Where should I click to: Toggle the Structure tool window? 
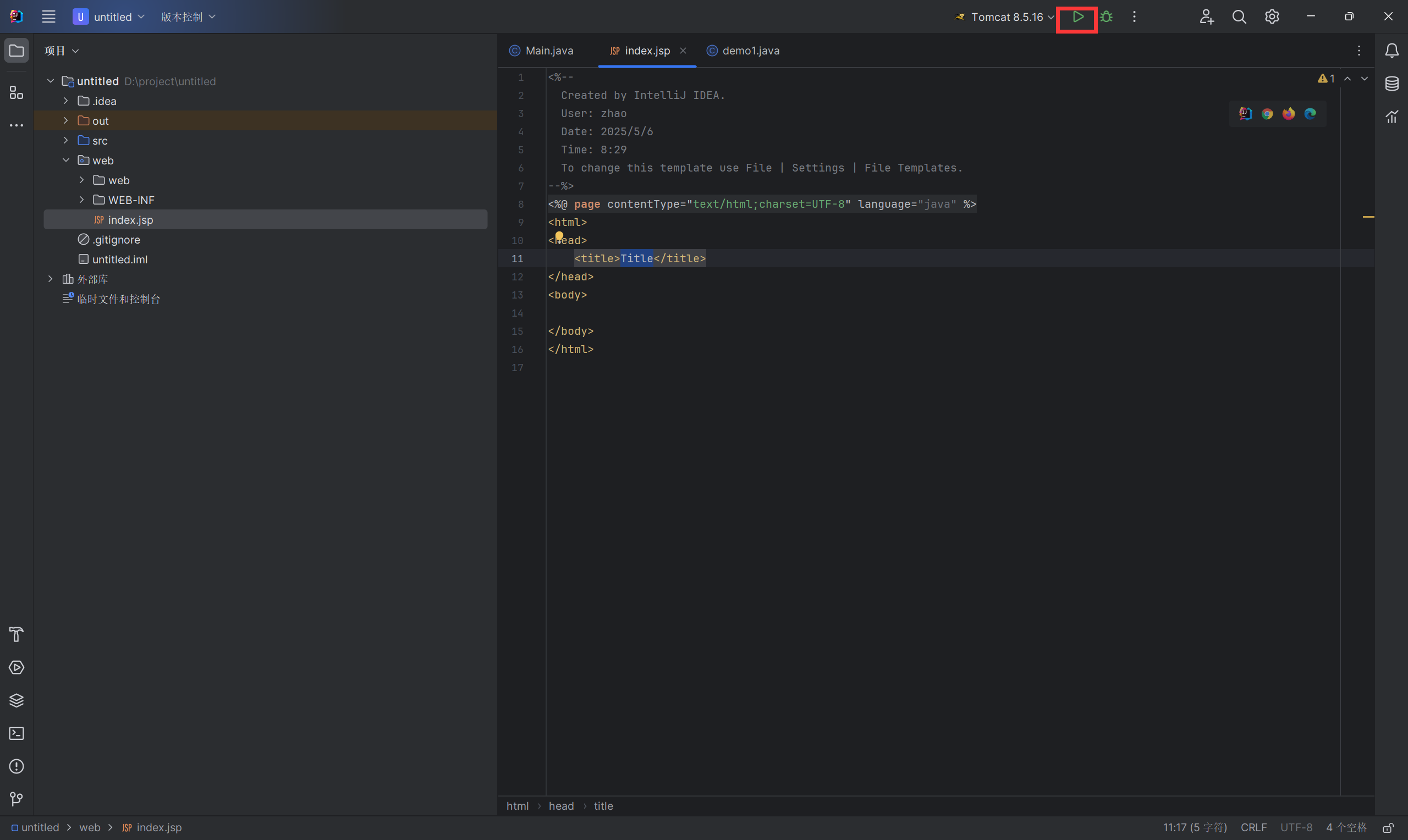(x=16, y=92)
